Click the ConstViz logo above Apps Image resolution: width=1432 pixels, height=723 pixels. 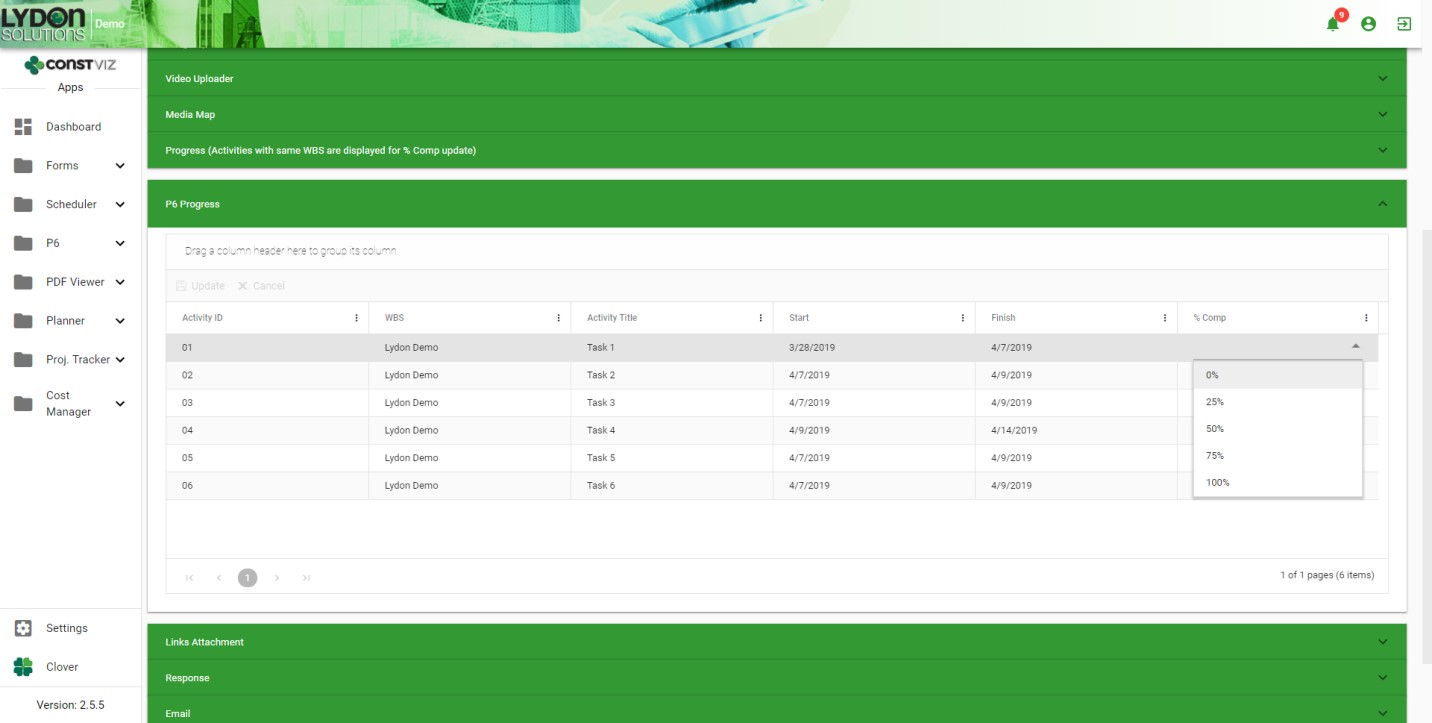tap(70, 66)
